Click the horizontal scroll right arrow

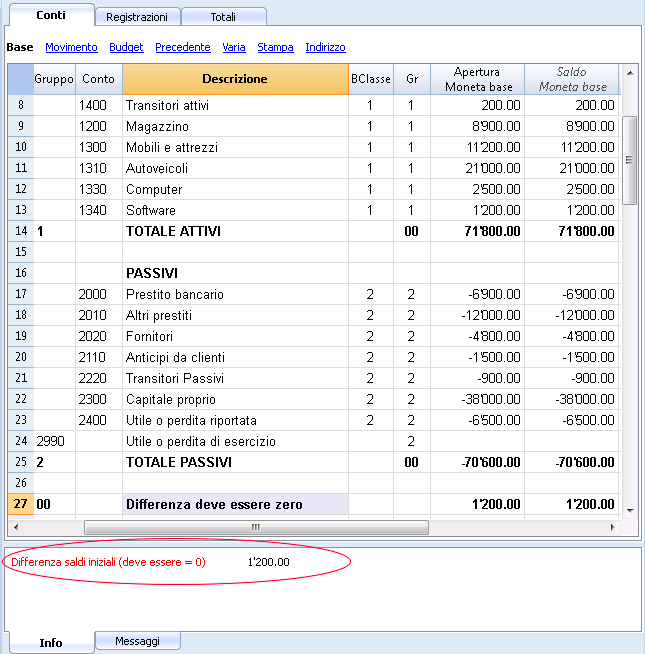(612, 527)
